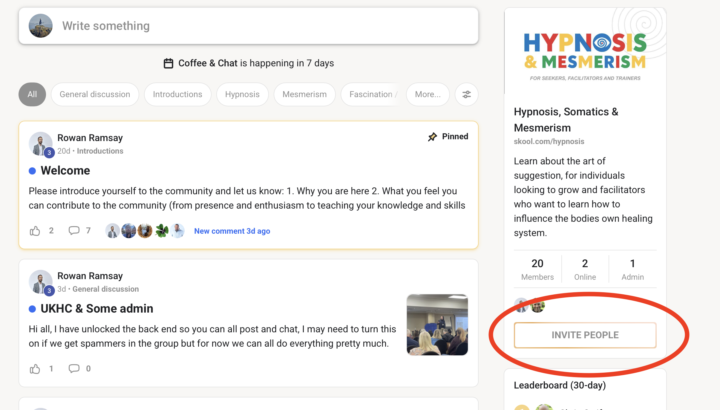Image resolution: width=720 pixels, height=410 pixels.
Task: Filter posts by Introductions category
Action: pos(177,94)
